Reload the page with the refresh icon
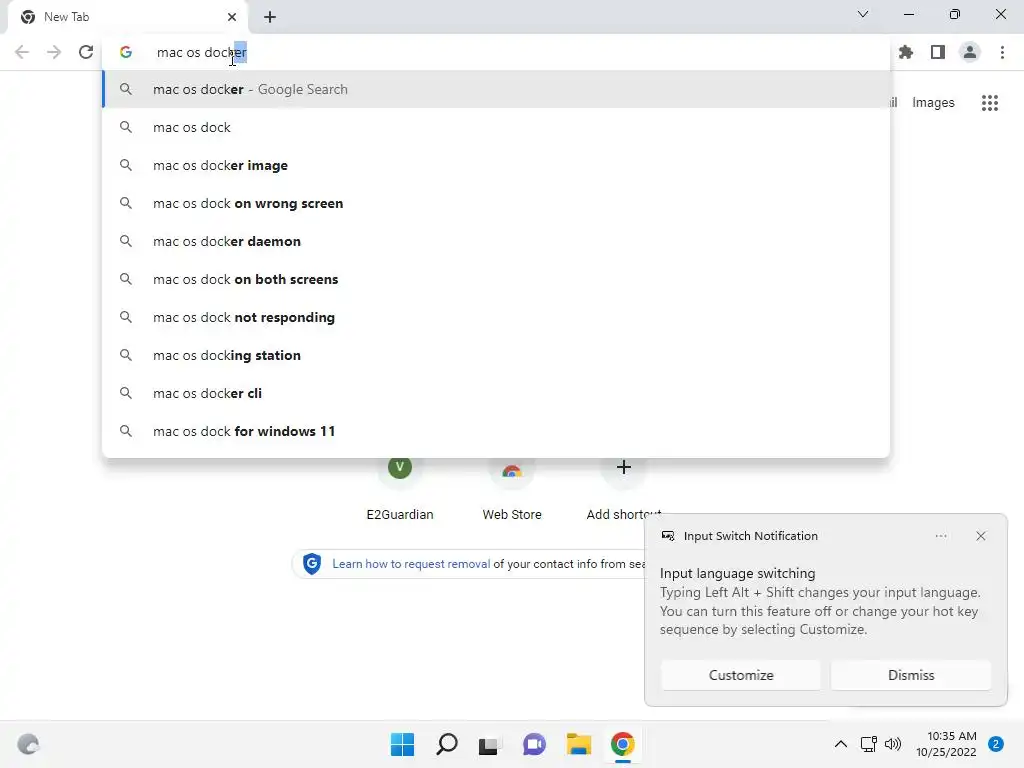 click(86, 52)
